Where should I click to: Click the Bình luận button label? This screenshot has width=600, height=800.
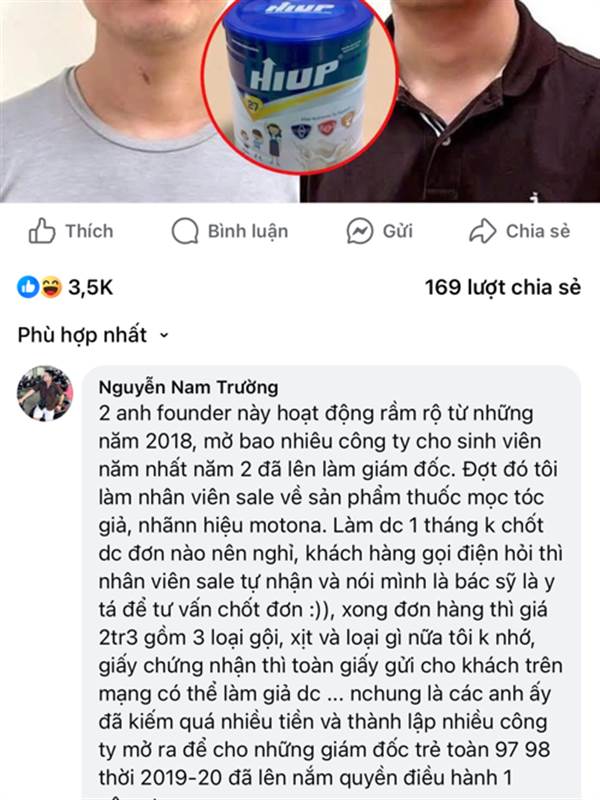pos(248,232)
